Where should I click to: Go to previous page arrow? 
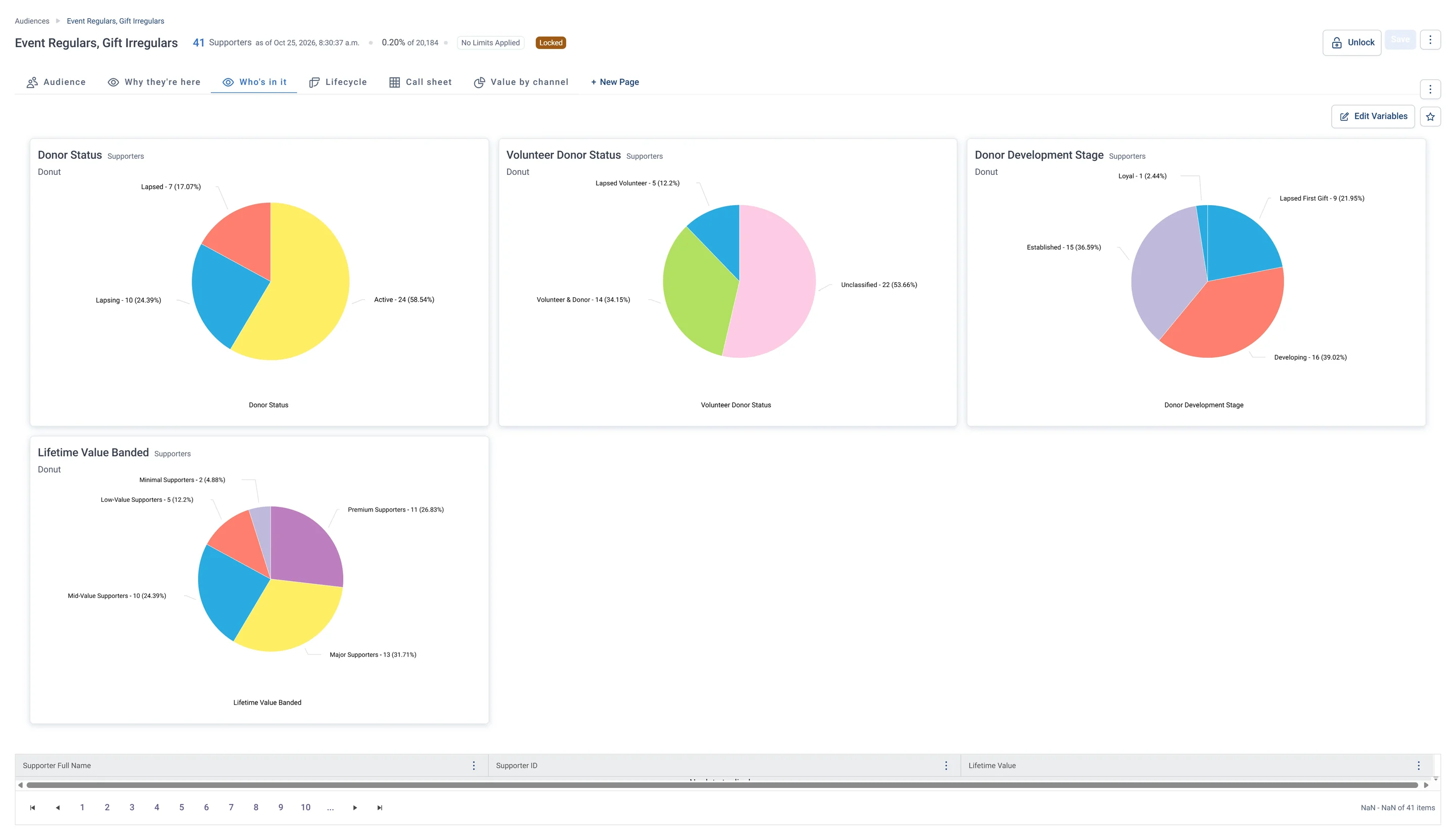[x=58, y=808]
